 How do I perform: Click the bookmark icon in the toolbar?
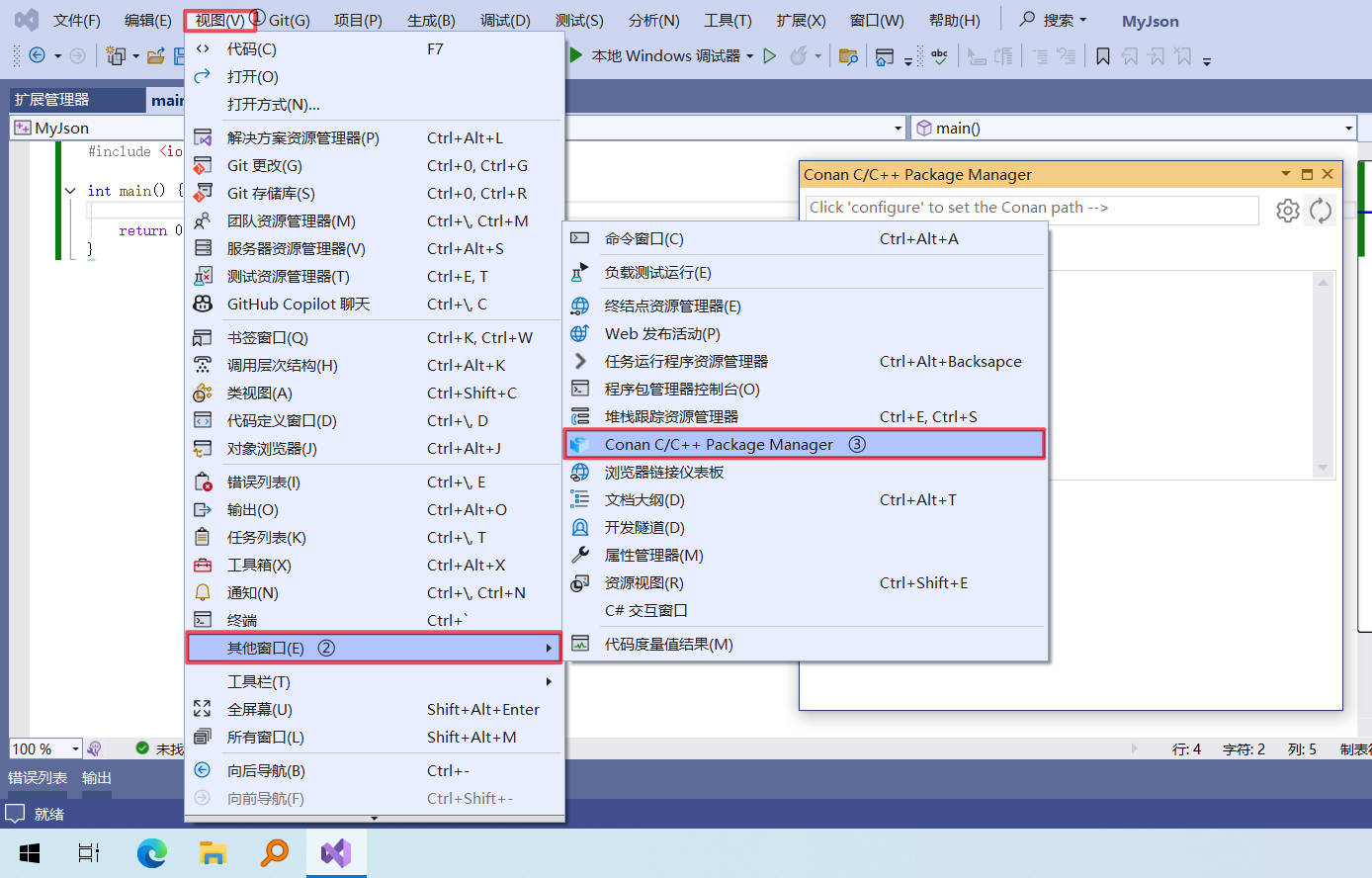click(x=1103, y=56)
